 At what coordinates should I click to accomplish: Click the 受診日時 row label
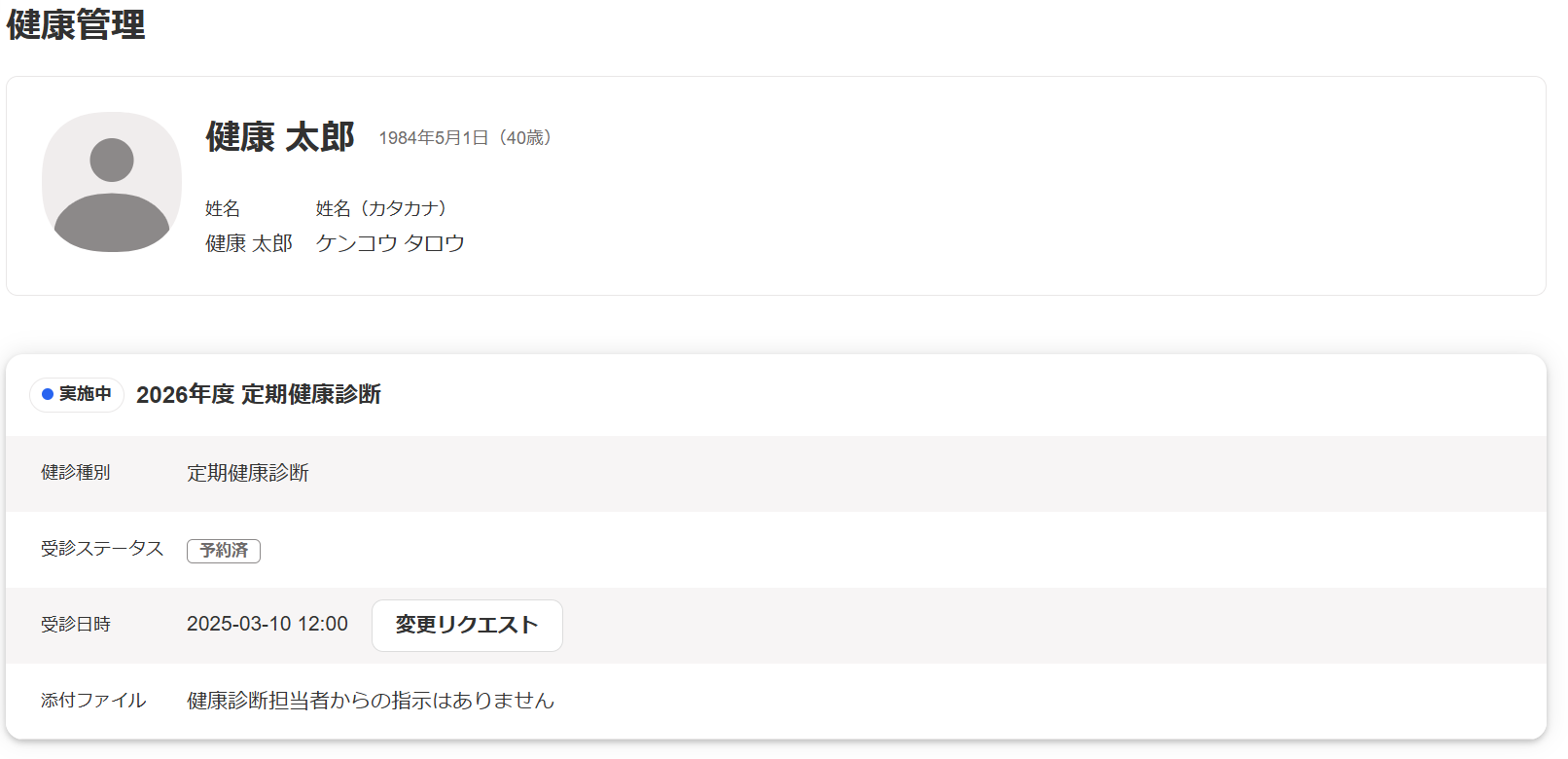[x=76, y=625]
